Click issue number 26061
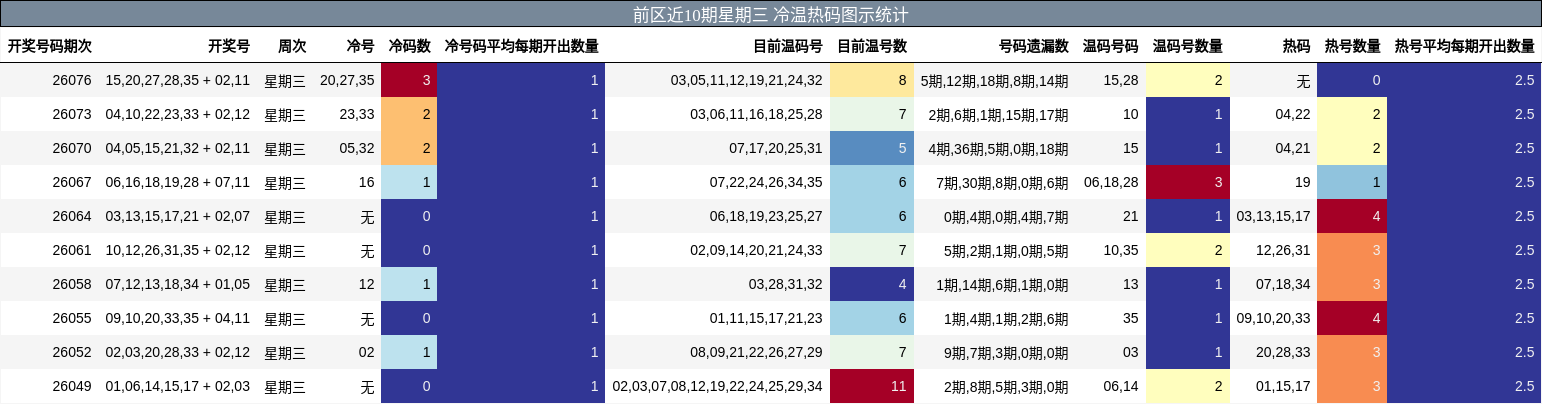 pos(72,250)
